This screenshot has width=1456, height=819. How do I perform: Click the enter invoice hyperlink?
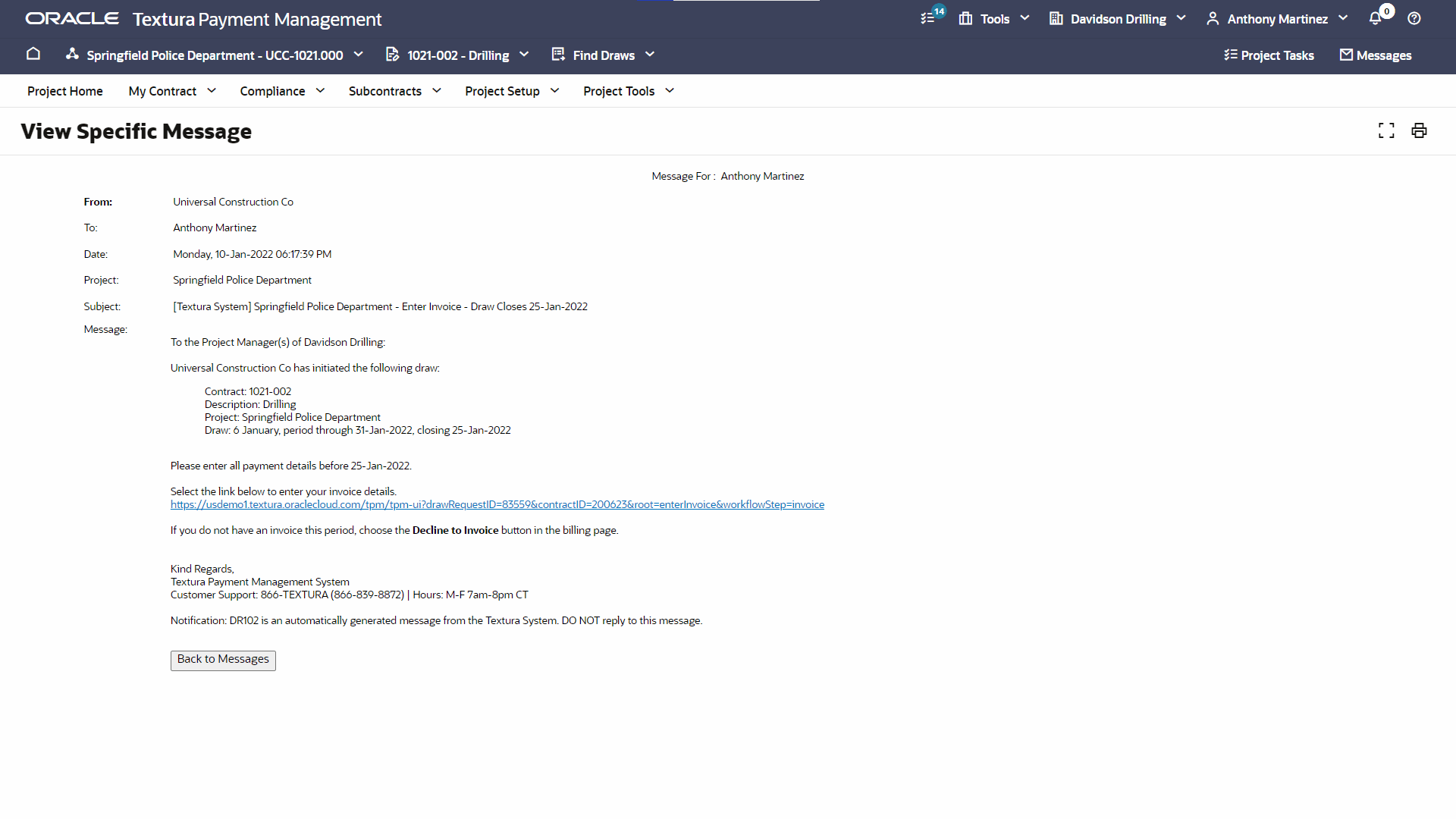tap(497, 504)
